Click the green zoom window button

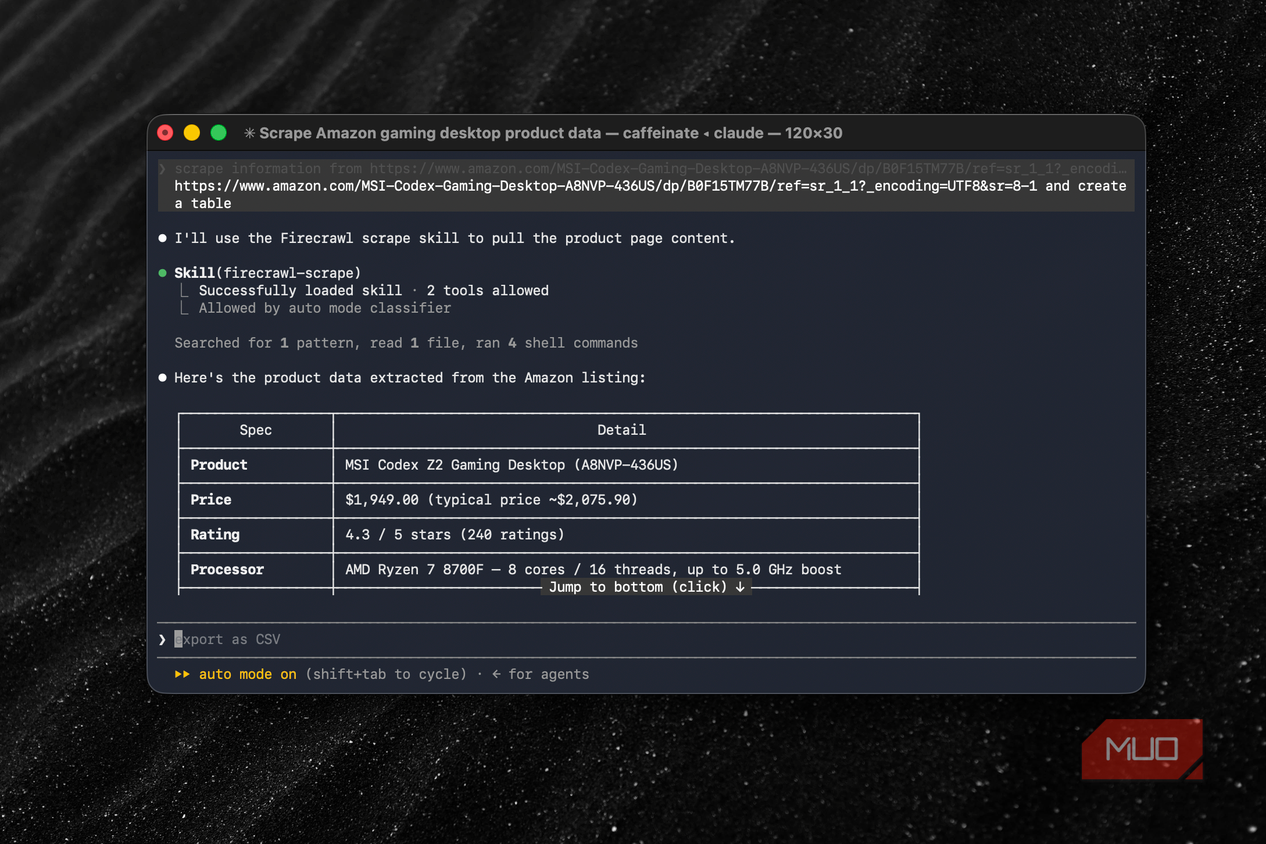(x=218, y=133)
